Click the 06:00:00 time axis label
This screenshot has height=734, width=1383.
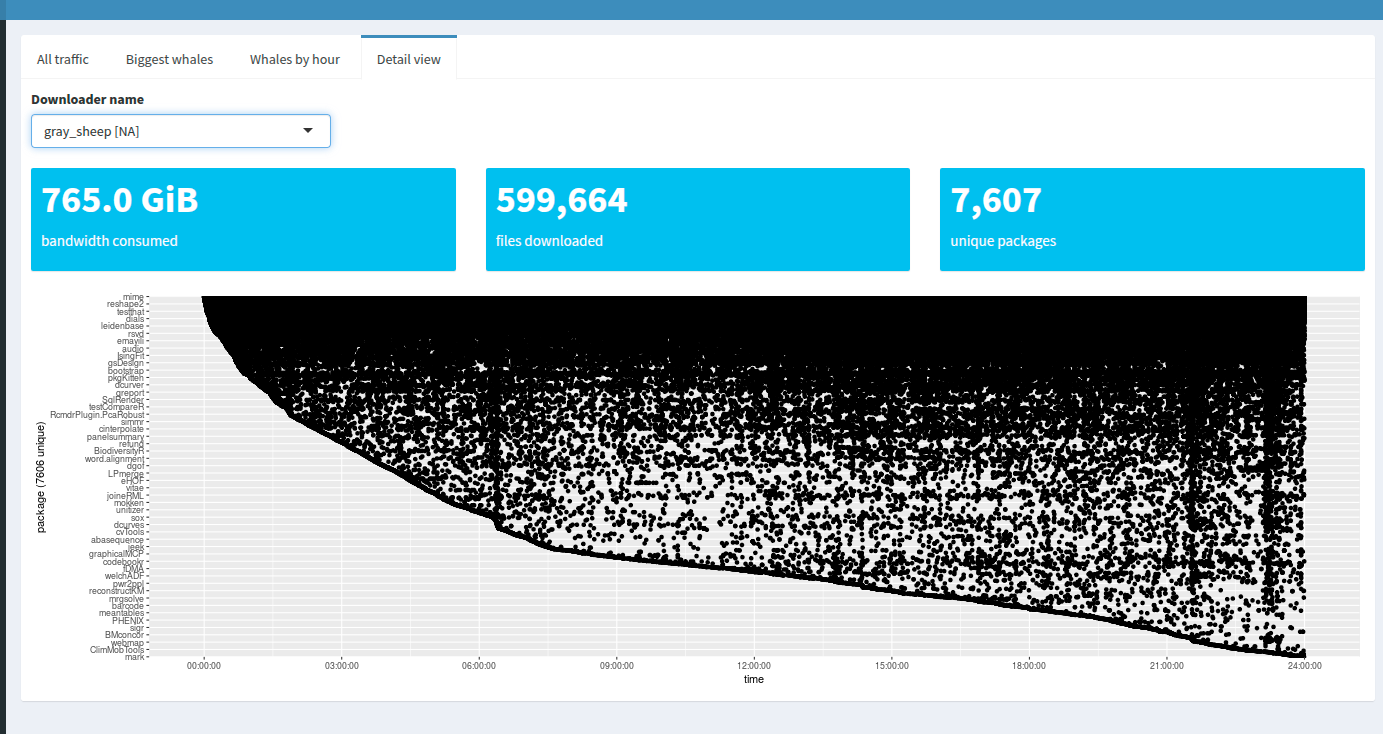click(x=478, y=665)
